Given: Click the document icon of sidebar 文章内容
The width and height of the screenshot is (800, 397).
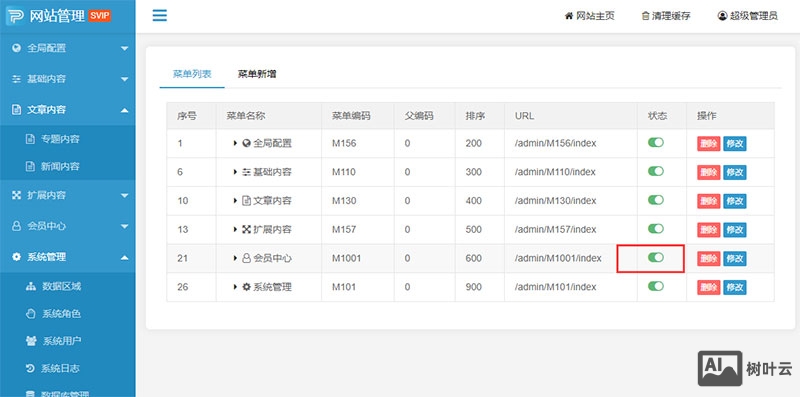Looking at the screenshot, I should [x=16, y=110].
